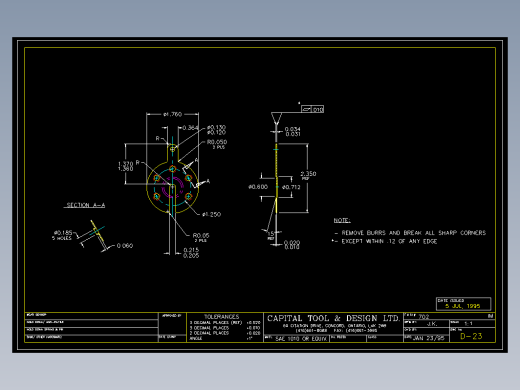Click the 15° REF angle dimension
The image size is (520, 390).
point(271,235)
